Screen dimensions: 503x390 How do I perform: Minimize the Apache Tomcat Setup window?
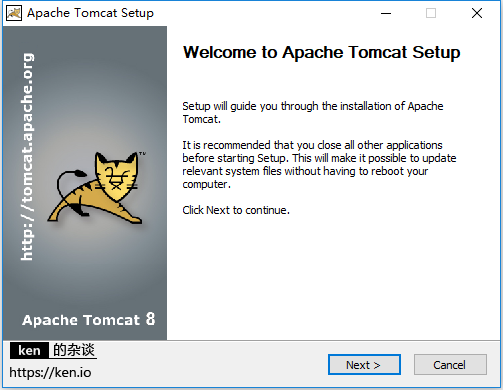pyautogui.click(x=386, y=13)
